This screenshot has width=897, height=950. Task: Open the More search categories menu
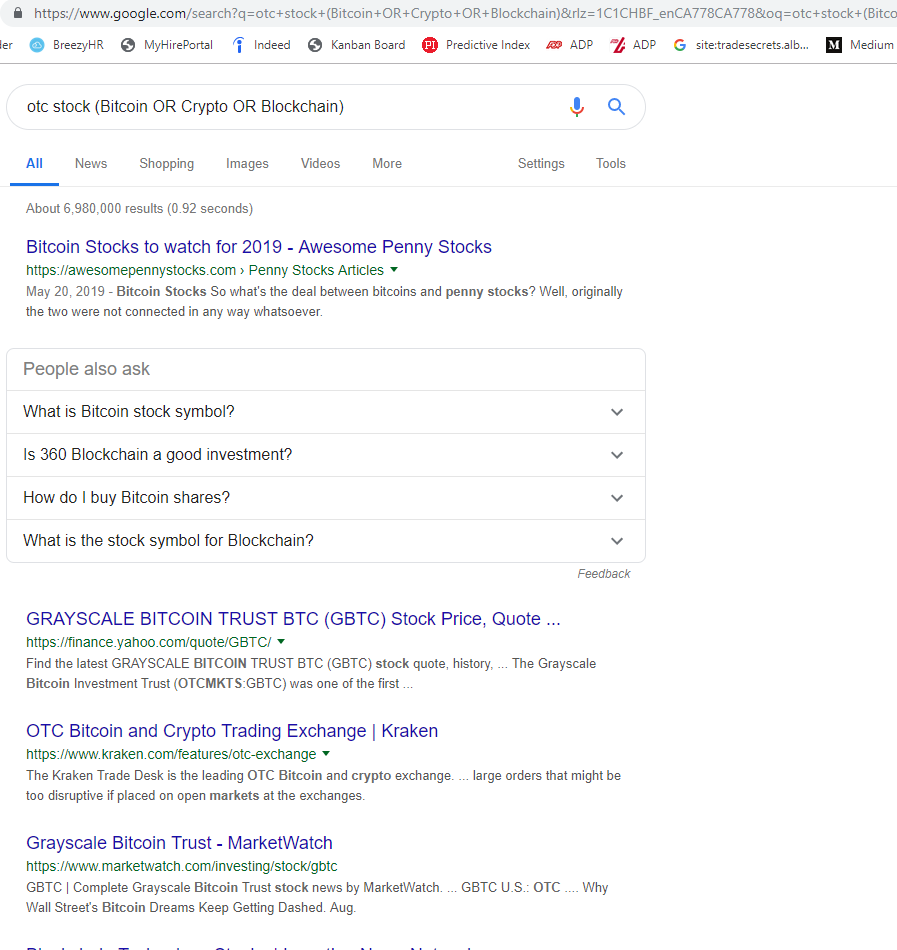pos(387,164)
